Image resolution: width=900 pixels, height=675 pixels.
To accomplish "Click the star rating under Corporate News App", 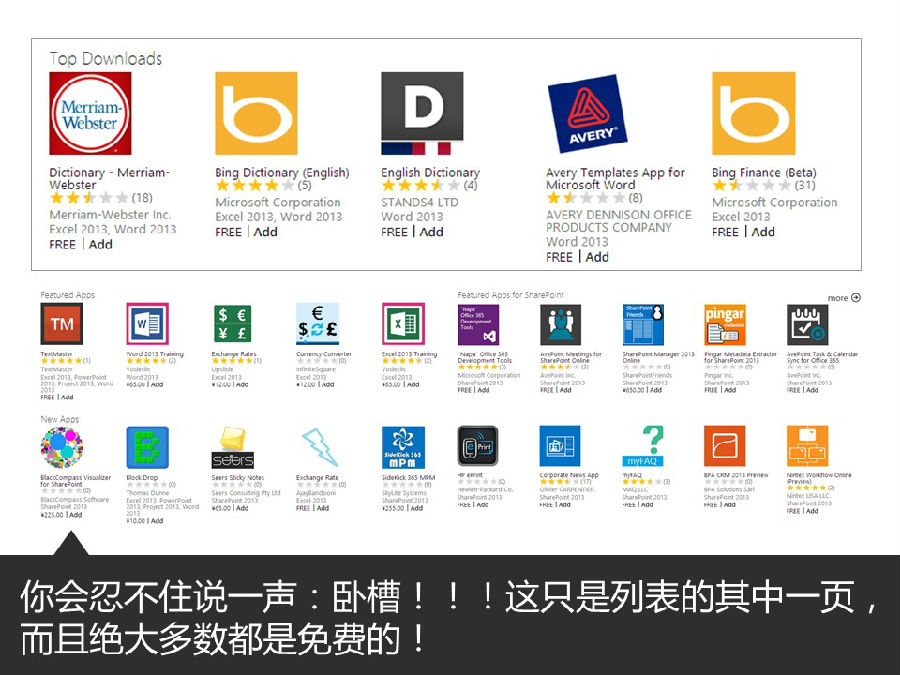I will [558, 482].
